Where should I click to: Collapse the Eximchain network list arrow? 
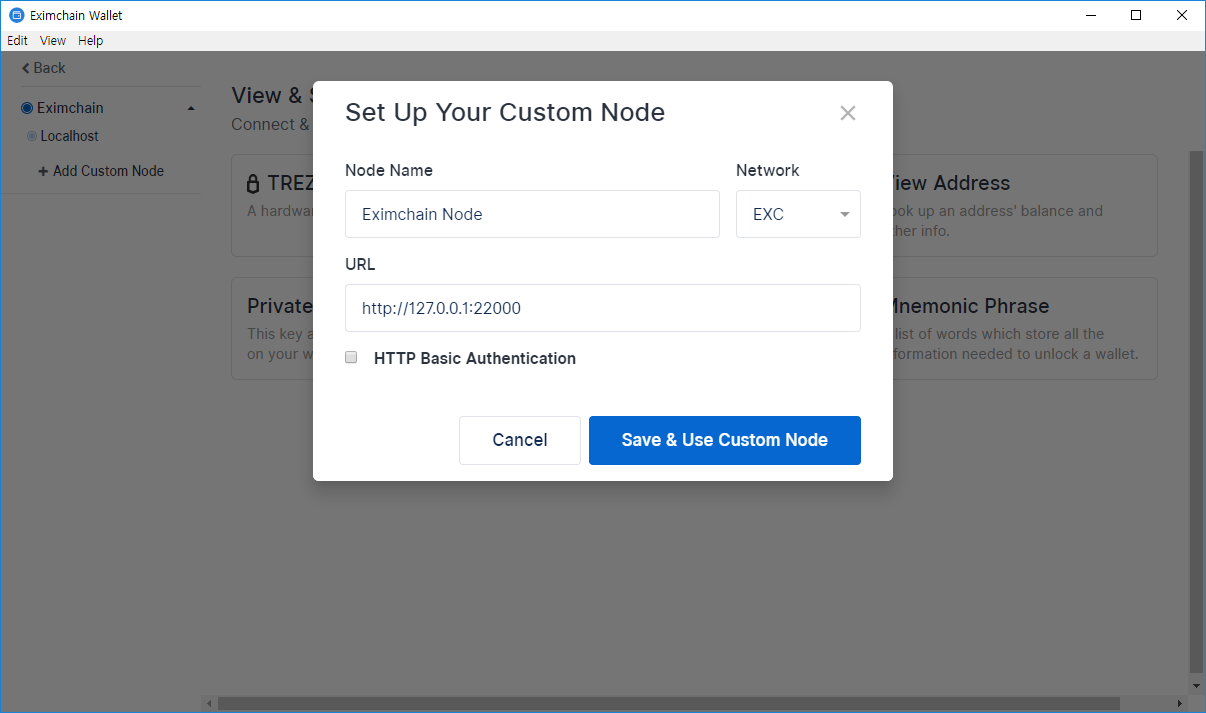[191, 108]
